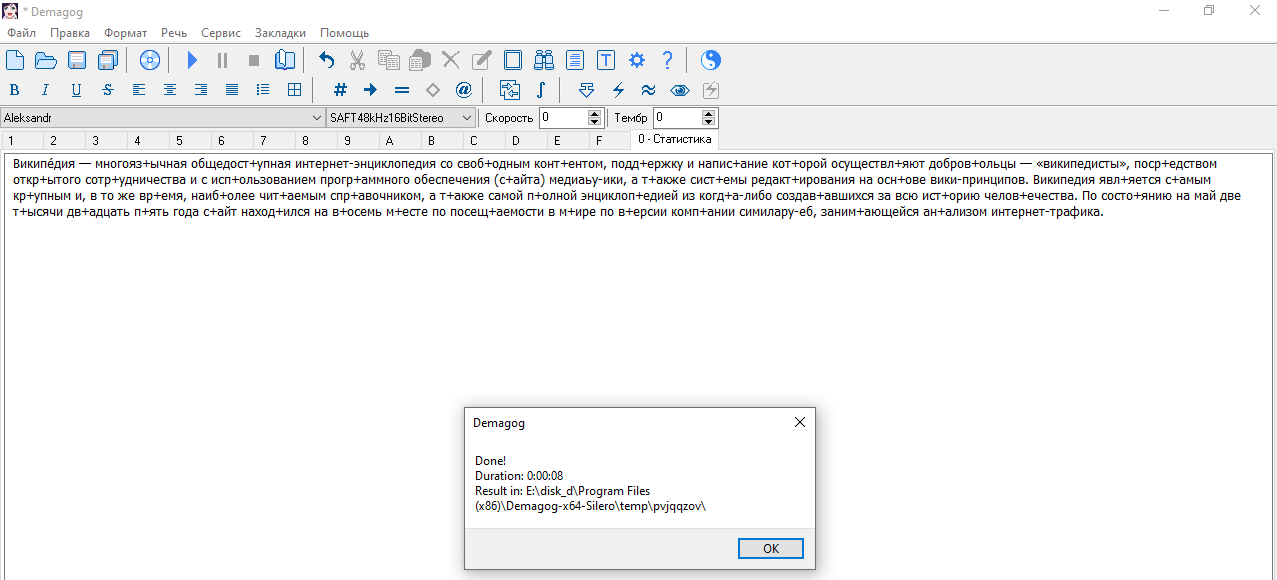
Task: Click the yin-yang icon in toolbar
Action: tap(710, 60)
